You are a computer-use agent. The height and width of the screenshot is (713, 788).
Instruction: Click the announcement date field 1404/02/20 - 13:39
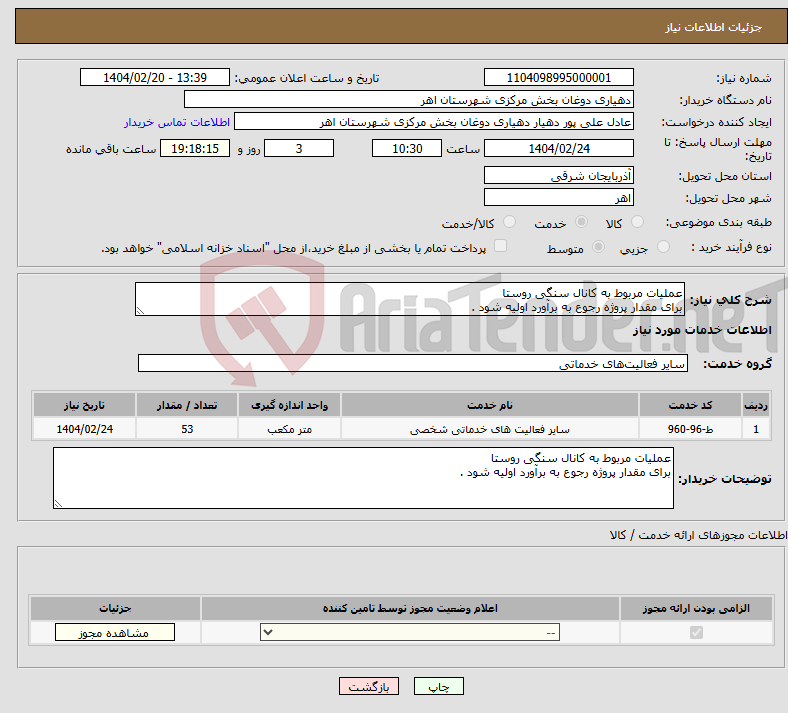(x=155, y=77)
